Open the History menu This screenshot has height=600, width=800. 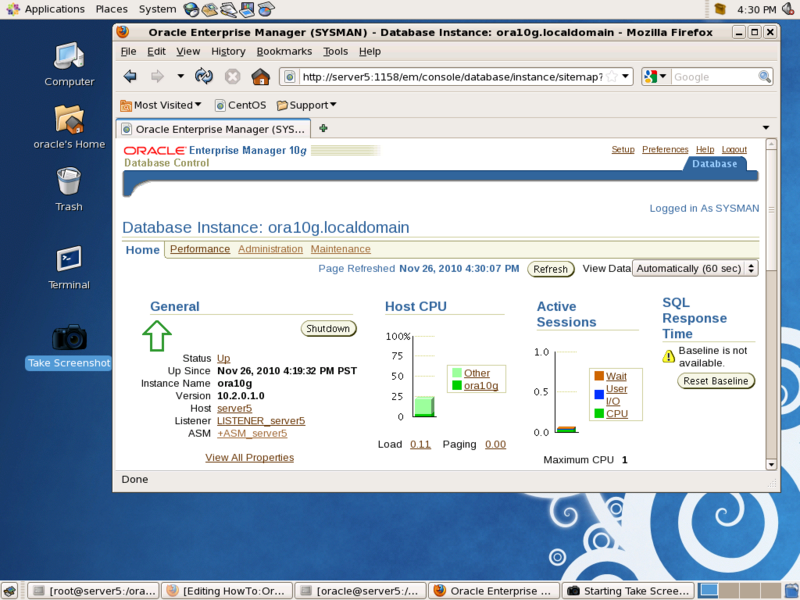pyautogui.click(x=228, y=51)
